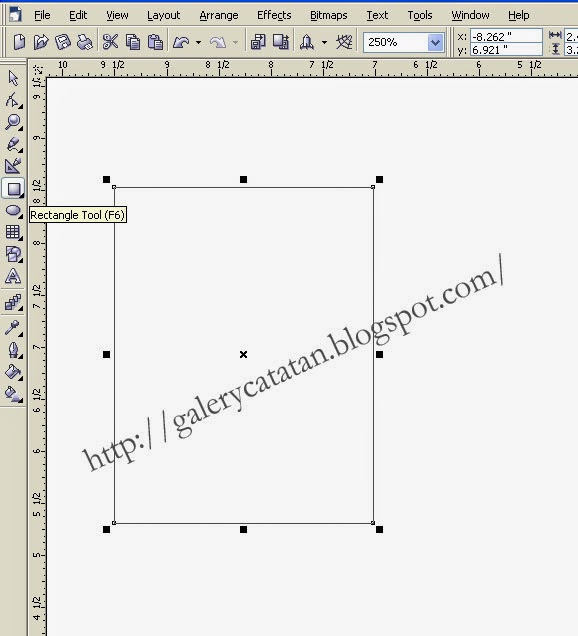The width and height of the screenshot is (578, 636).
Task: Select the Zoom magnifier tool
Action: coord(13,122)
